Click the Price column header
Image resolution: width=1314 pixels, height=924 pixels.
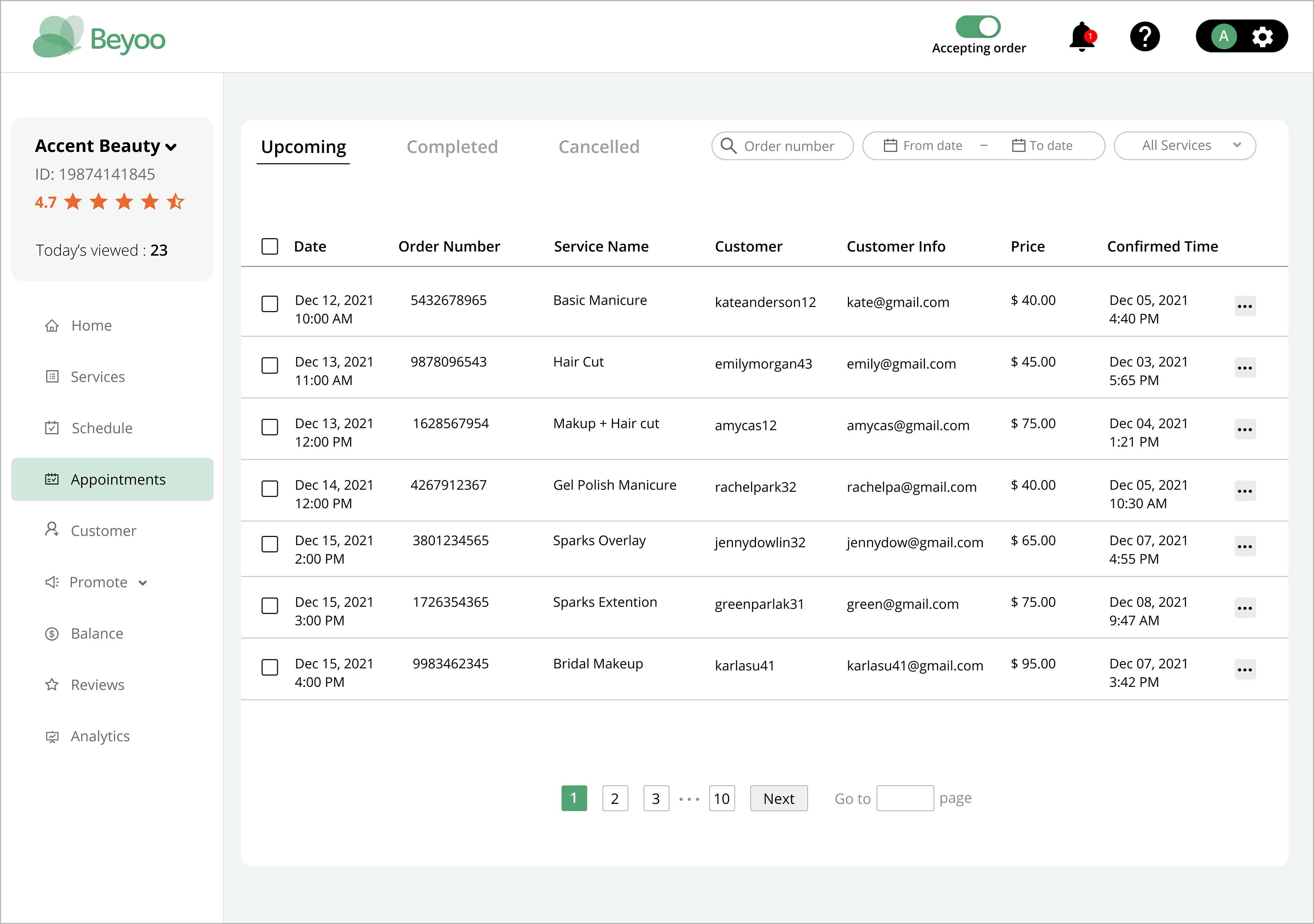(x=1028, y=246)
